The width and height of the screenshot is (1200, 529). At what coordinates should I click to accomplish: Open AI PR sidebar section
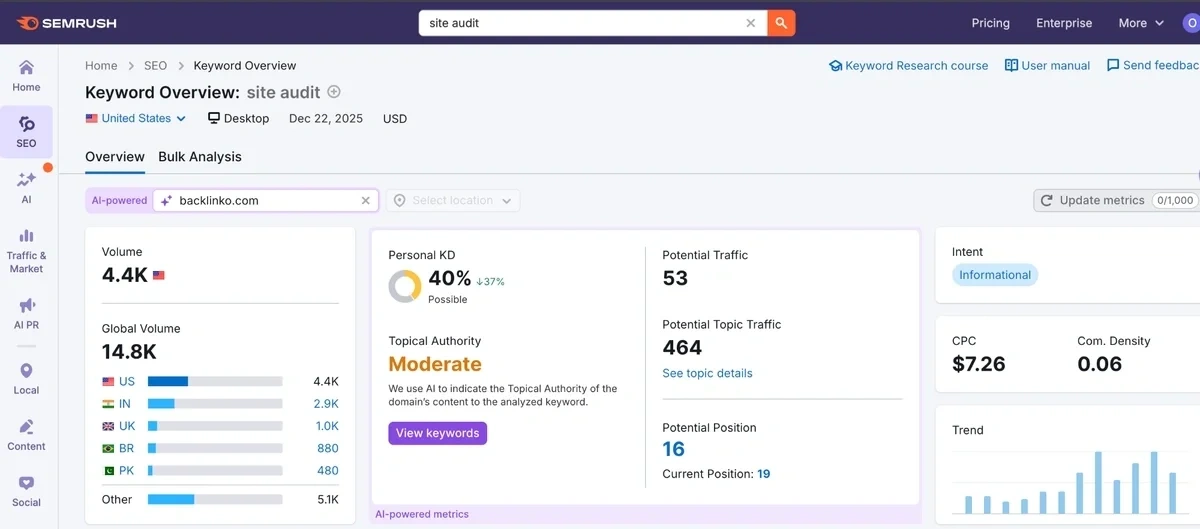click(26, 313)
